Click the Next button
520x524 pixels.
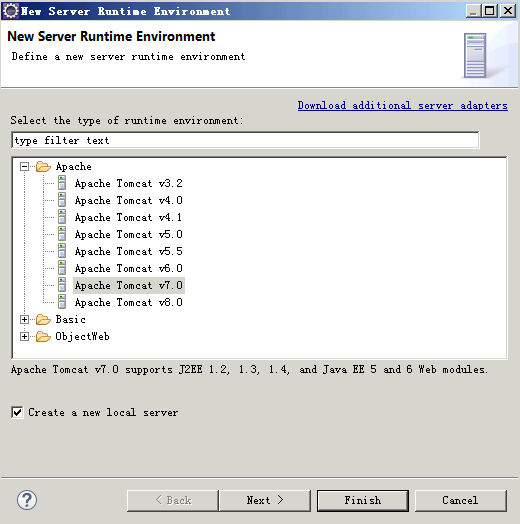[x=265, y=500]
